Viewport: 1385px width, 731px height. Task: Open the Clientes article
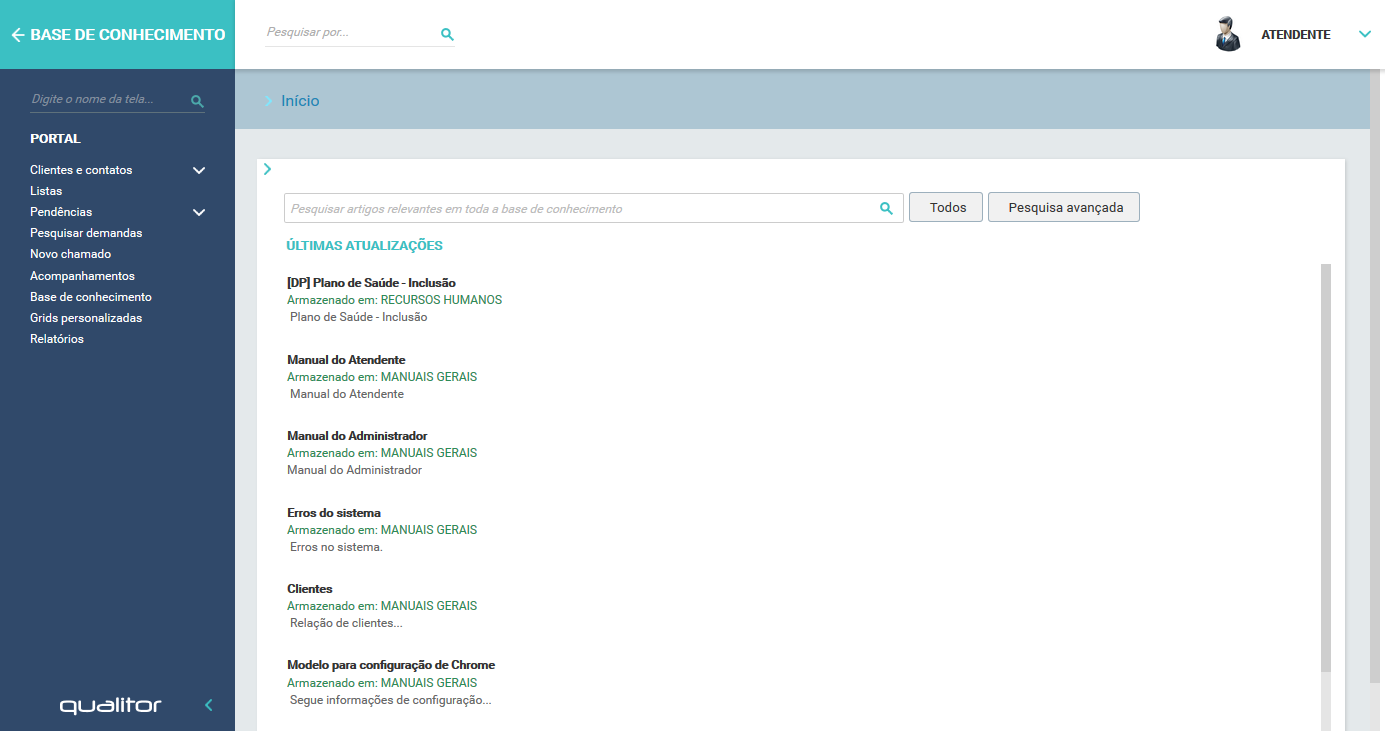click(x=310, y=589)
